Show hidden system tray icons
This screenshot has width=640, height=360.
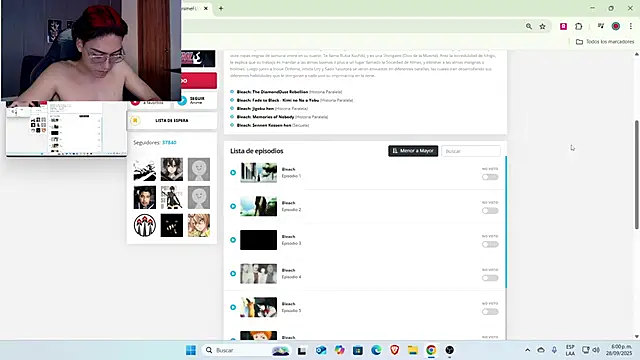tap(527, 350)
